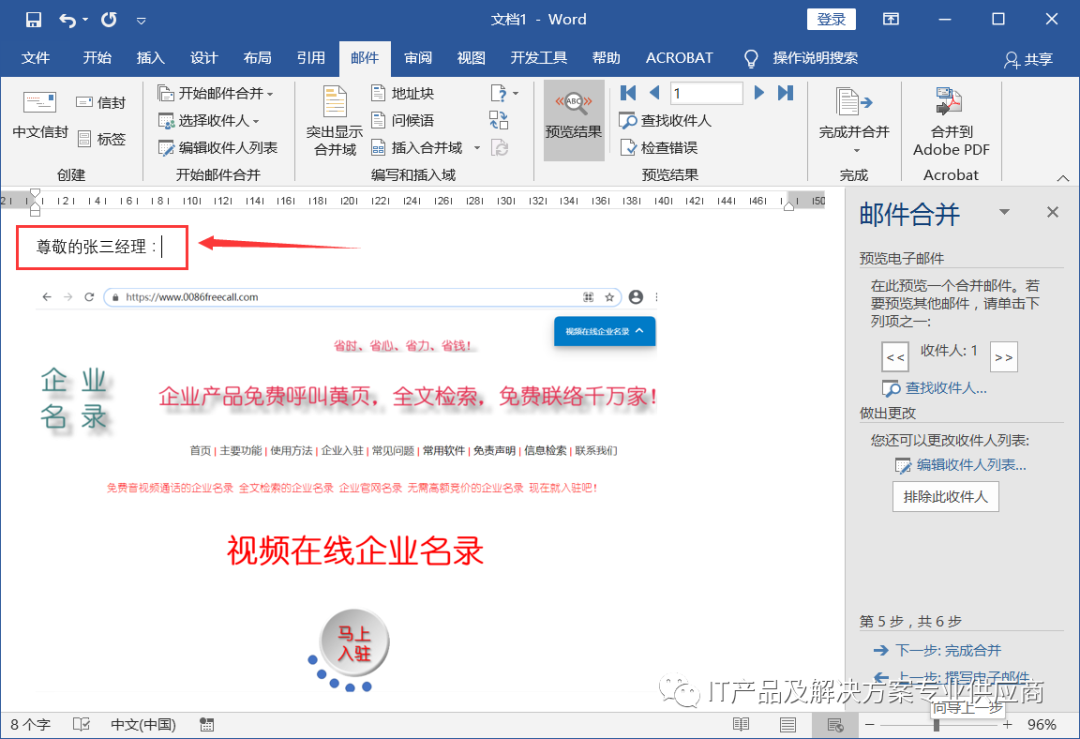This screenshot has width=1080, height=739.
Task: Insert an 地址块 address block
Action: tap(403, 93)
